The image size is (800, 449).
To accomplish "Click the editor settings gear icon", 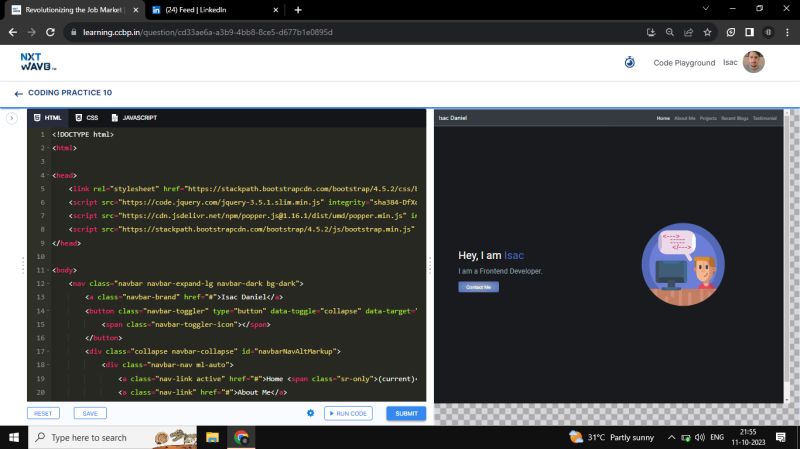I will click(x=310, y=413).
